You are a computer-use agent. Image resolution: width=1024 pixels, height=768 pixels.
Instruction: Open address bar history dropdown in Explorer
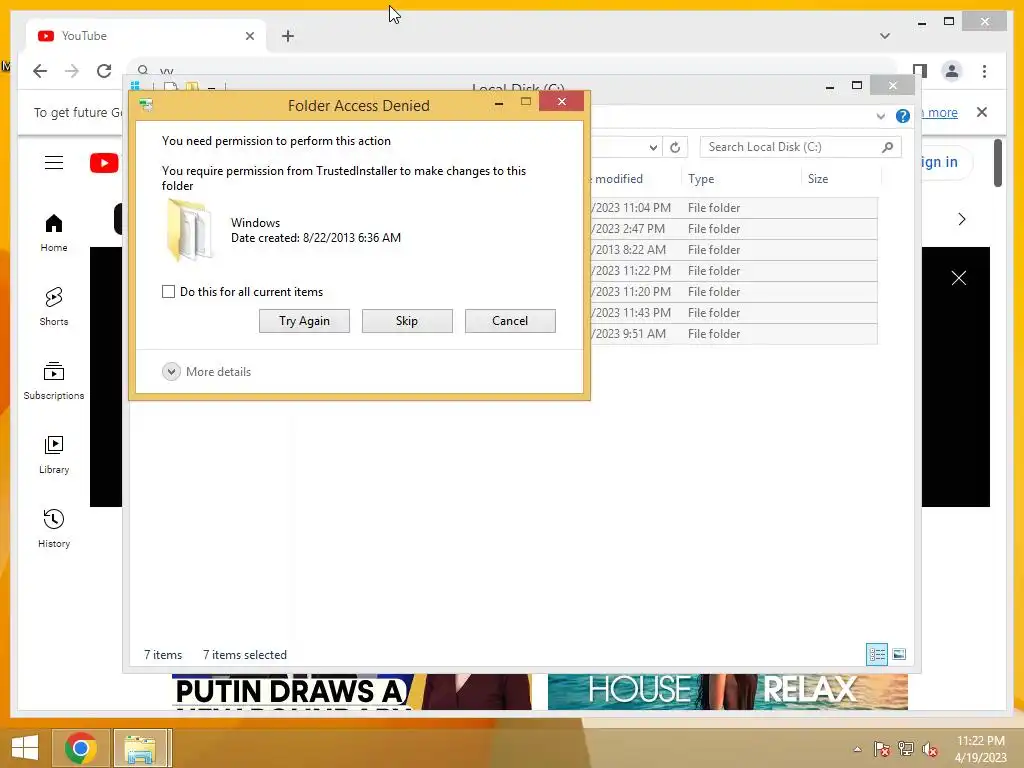[x=653, y=148]
